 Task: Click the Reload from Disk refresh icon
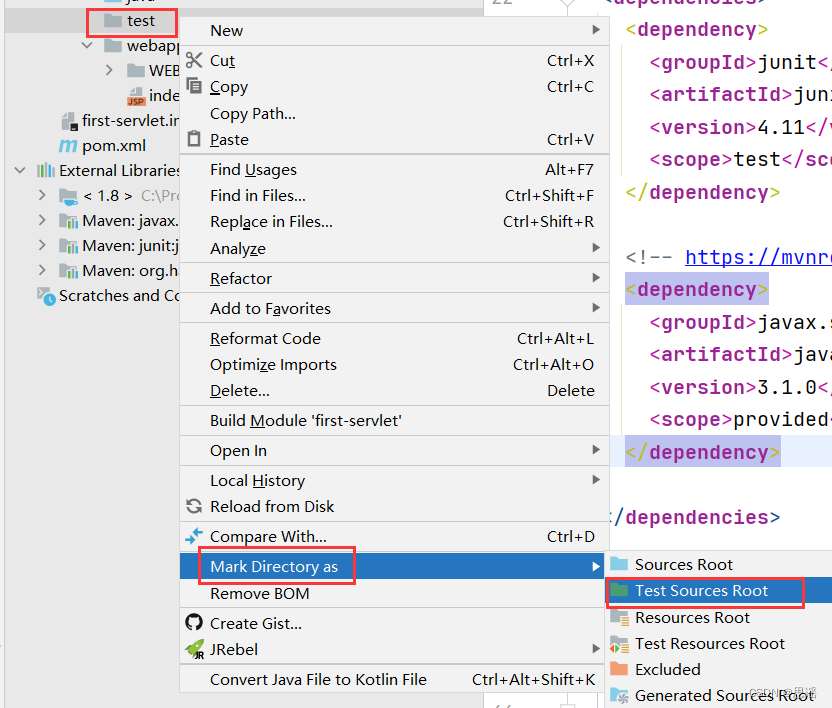coord(194,506)
